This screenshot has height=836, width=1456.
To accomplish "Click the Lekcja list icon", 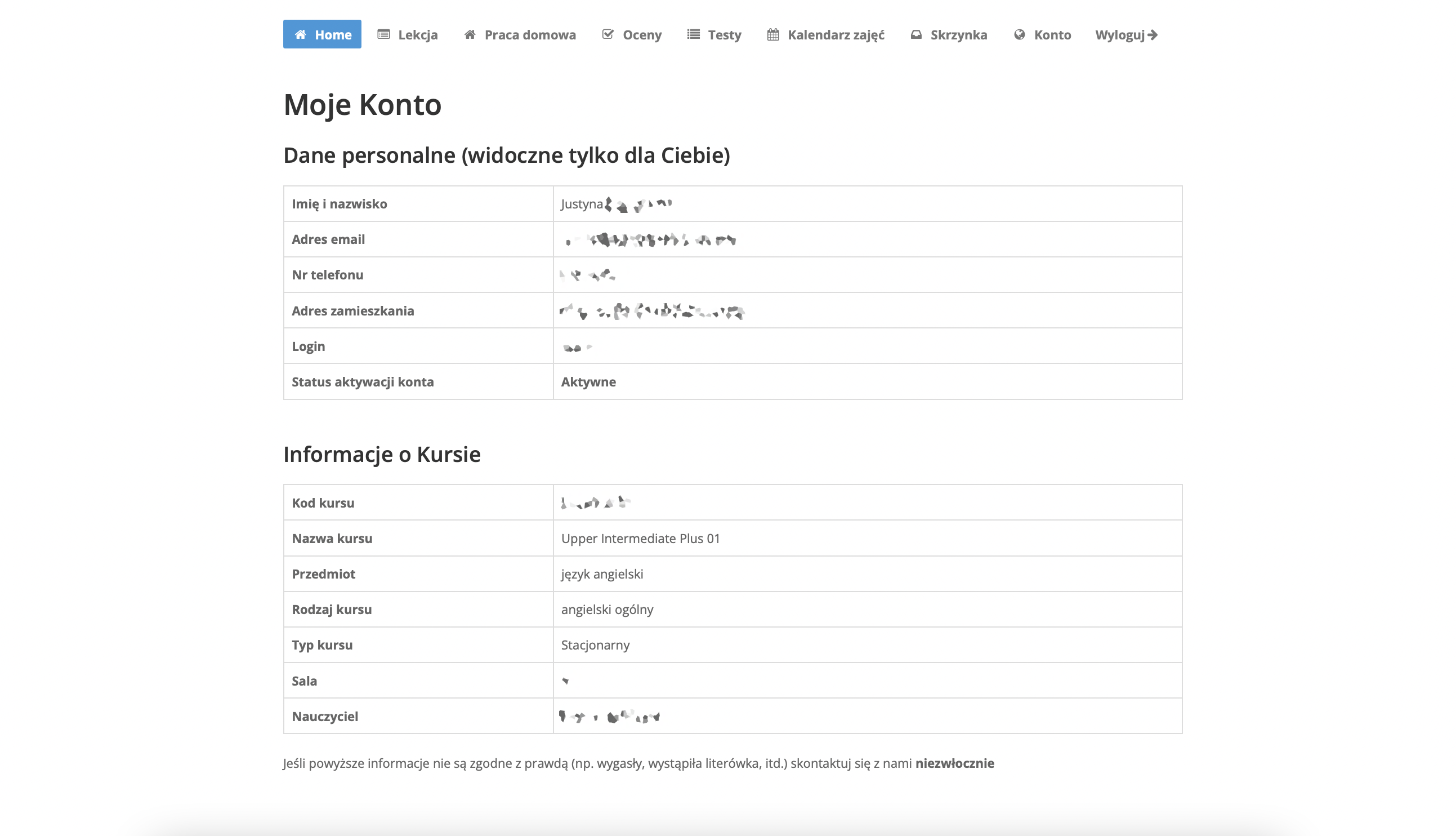I will 383,34.
